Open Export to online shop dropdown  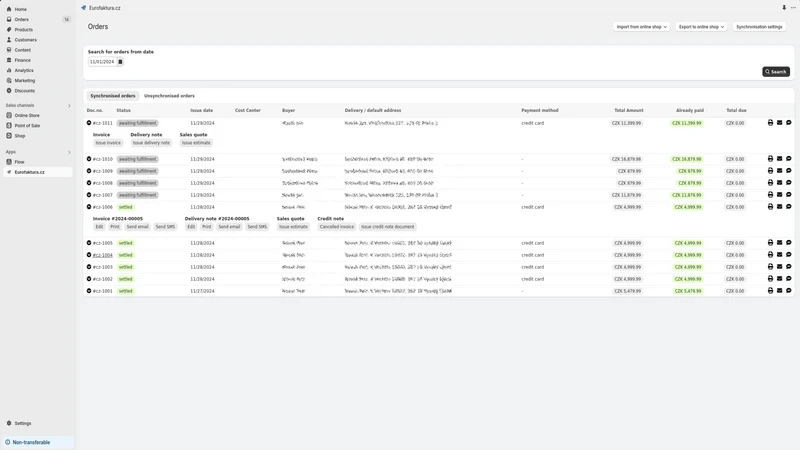coord(701,27)
